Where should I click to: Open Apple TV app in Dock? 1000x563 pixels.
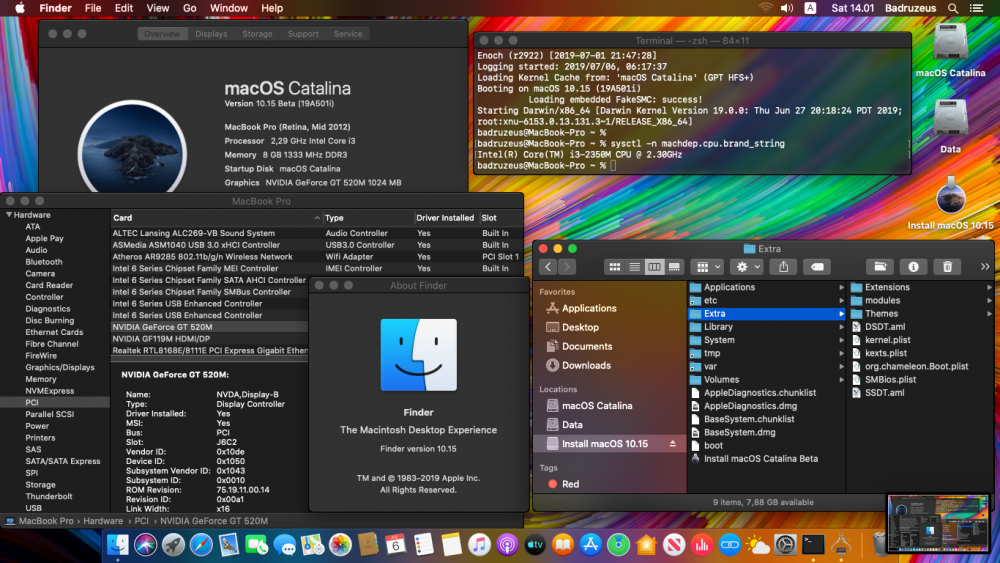(x=534, y=545)
